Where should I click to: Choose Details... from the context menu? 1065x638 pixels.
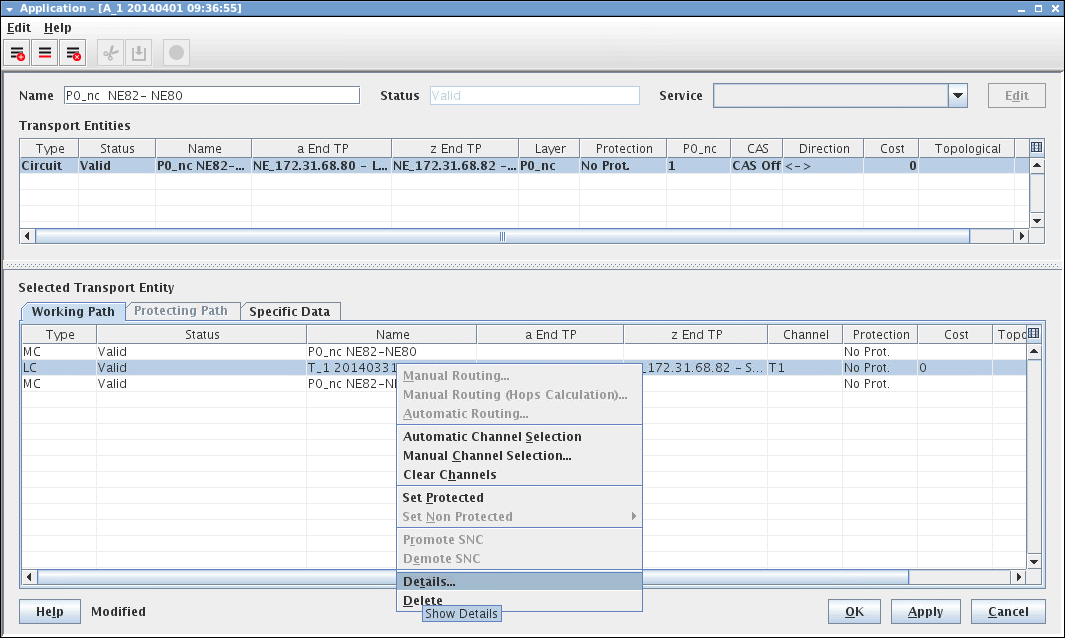pyautogui.click(x=429, y=581)
